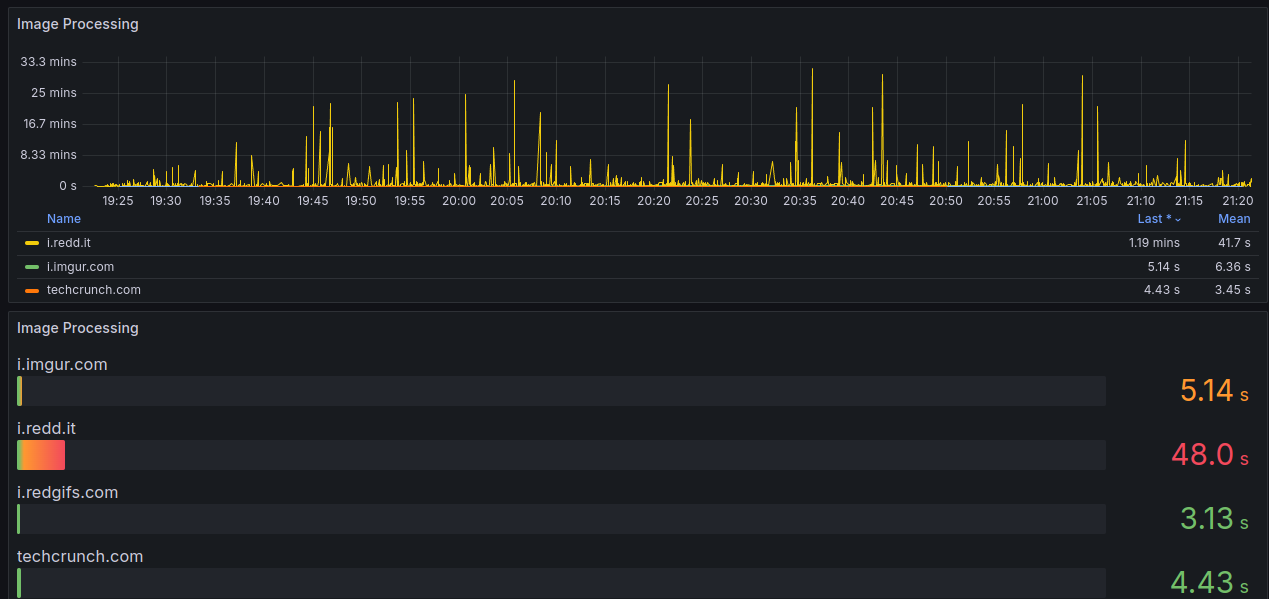This screenshot has height=599, width=1269.
Task: Click the 4.43 s gauge value
Action: pos(1210,583)
